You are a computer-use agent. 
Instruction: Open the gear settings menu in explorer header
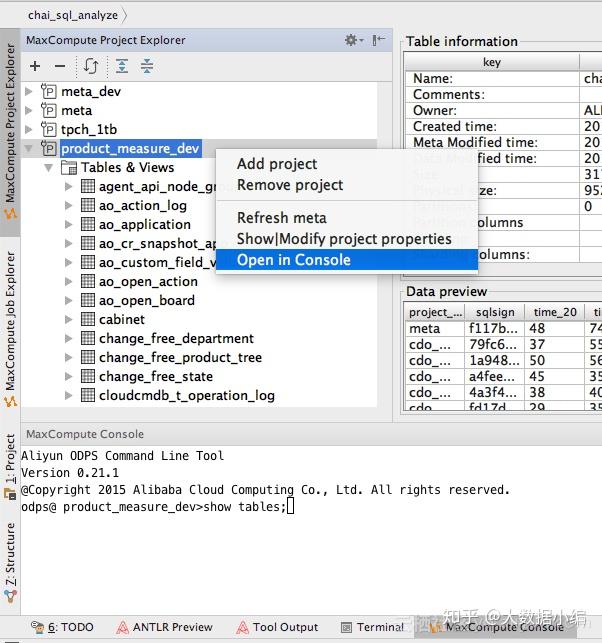[353, 40]
